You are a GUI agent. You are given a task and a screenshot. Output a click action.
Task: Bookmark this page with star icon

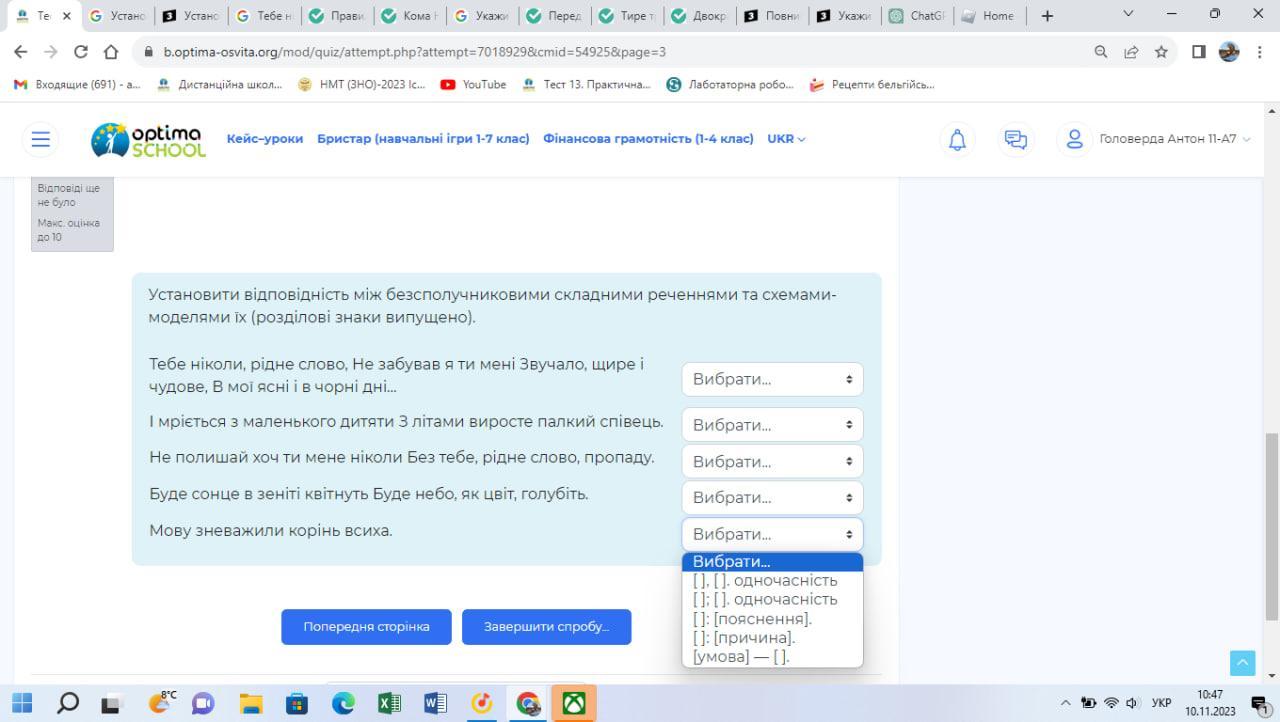(1161, 52)
